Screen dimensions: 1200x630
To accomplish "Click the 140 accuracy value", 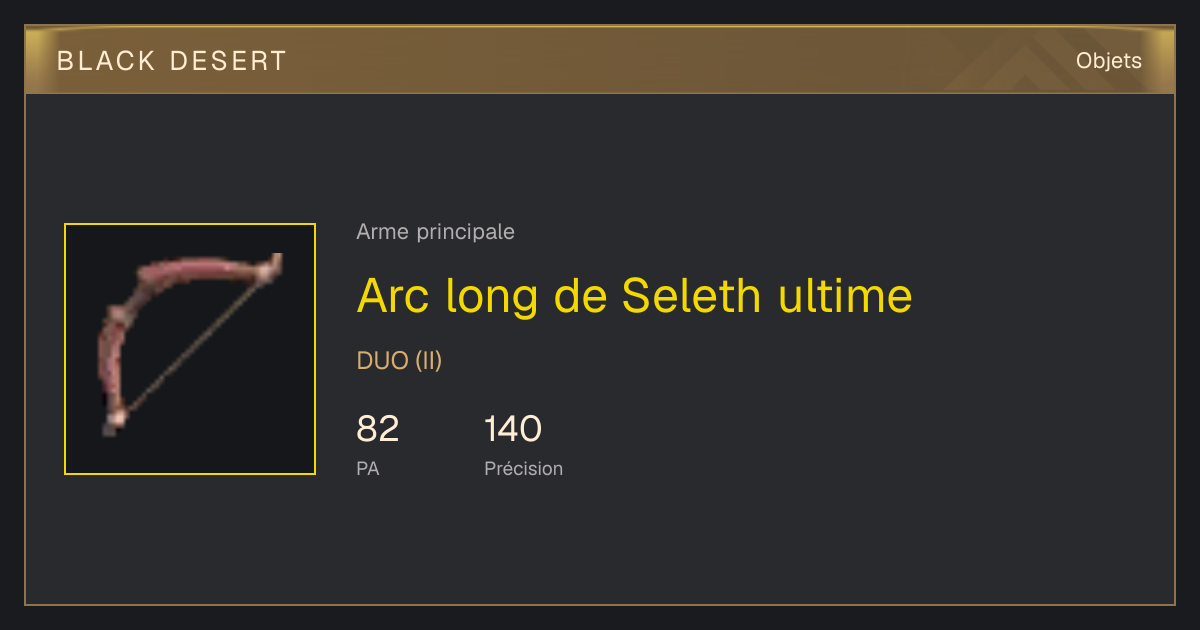I will tap(513, 429).
